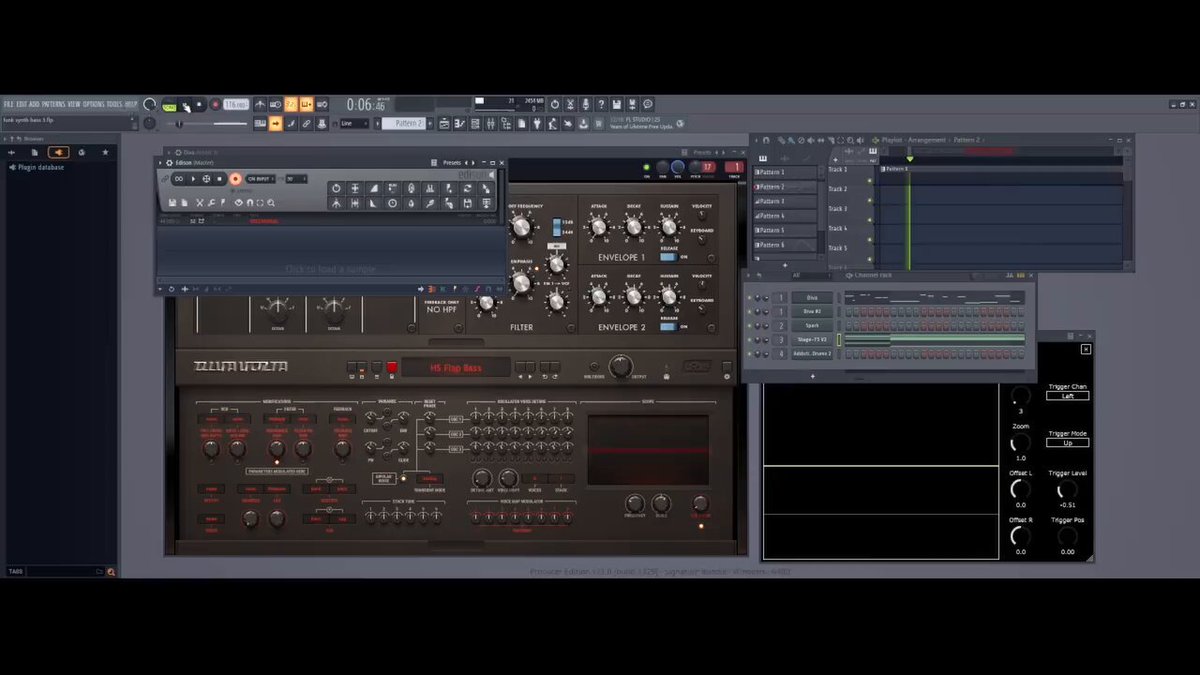Open the OPTIONS menu
This screenshot has height=675, width=1200.
pos(93,104)
